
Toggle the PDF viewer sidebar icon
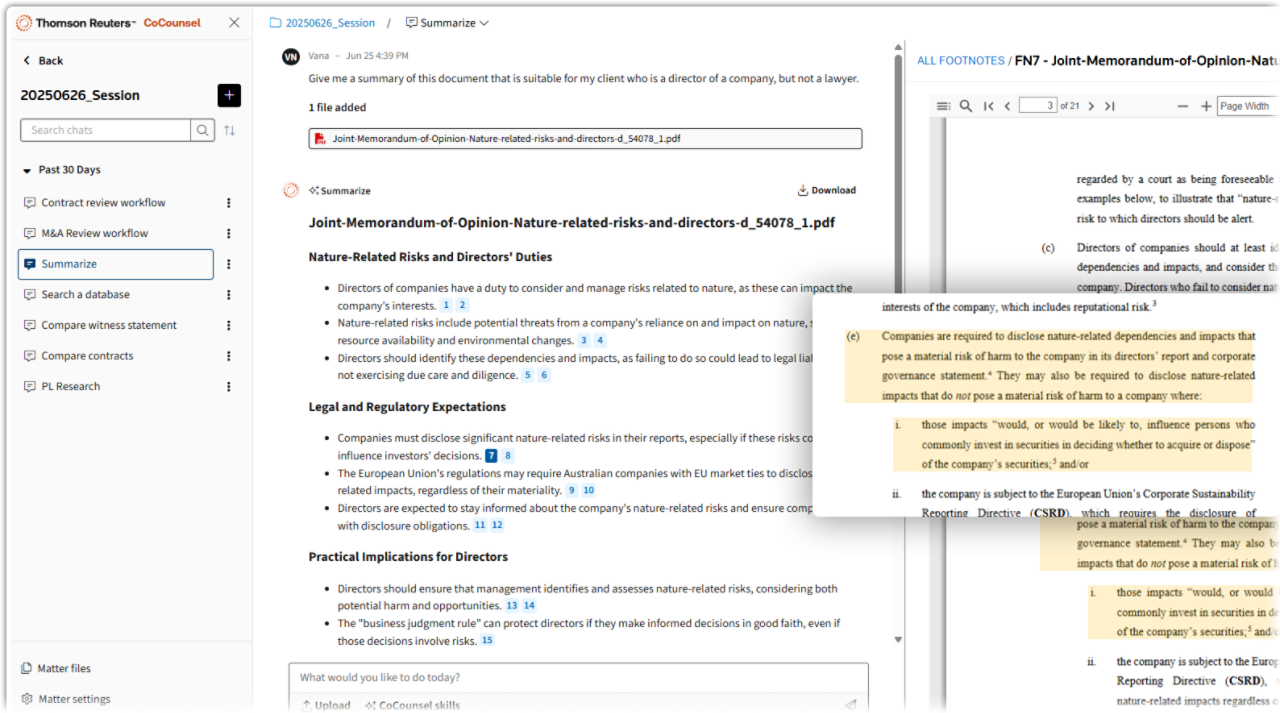[943, 106]
